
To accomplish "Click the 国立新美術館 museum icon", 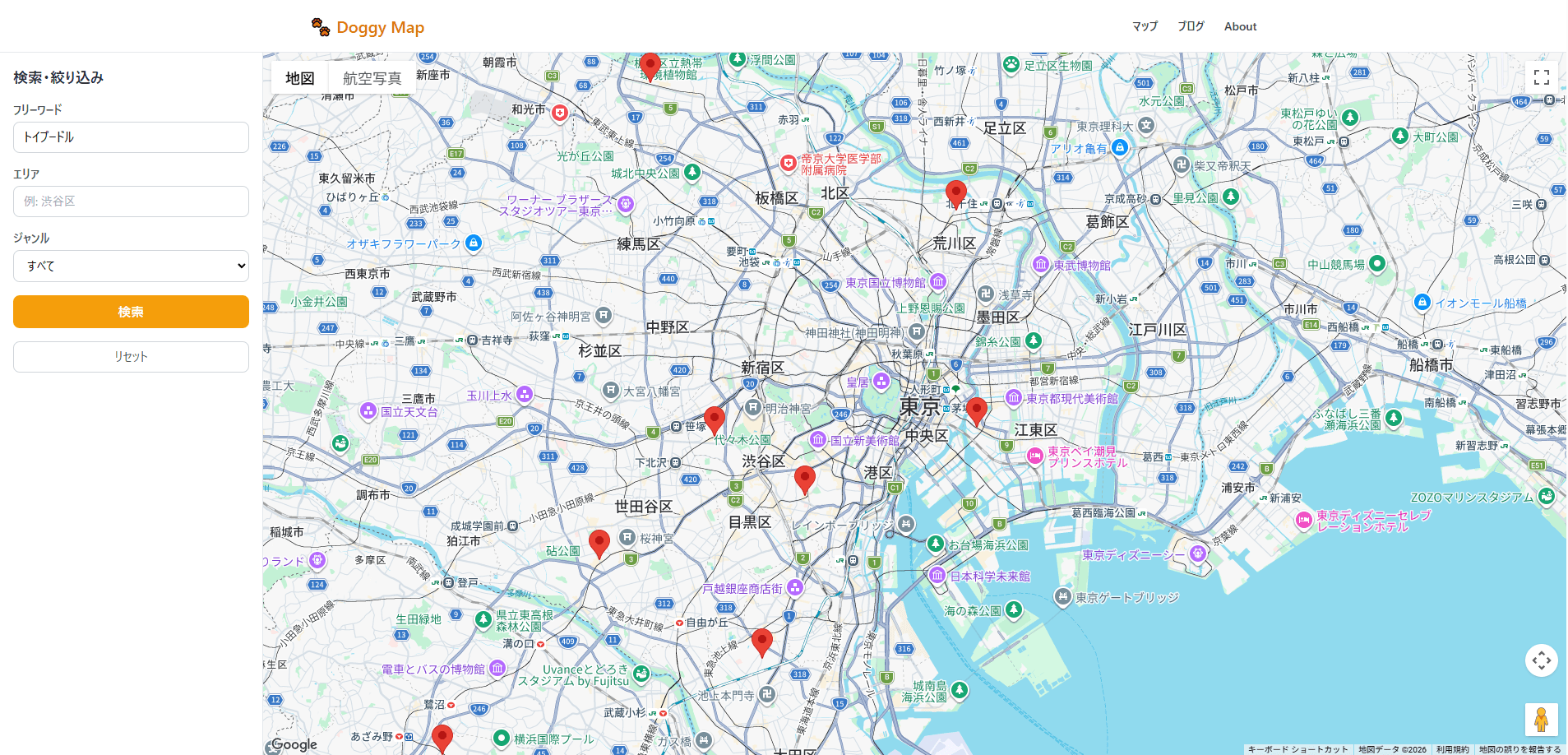I will [x=817, y=439].
